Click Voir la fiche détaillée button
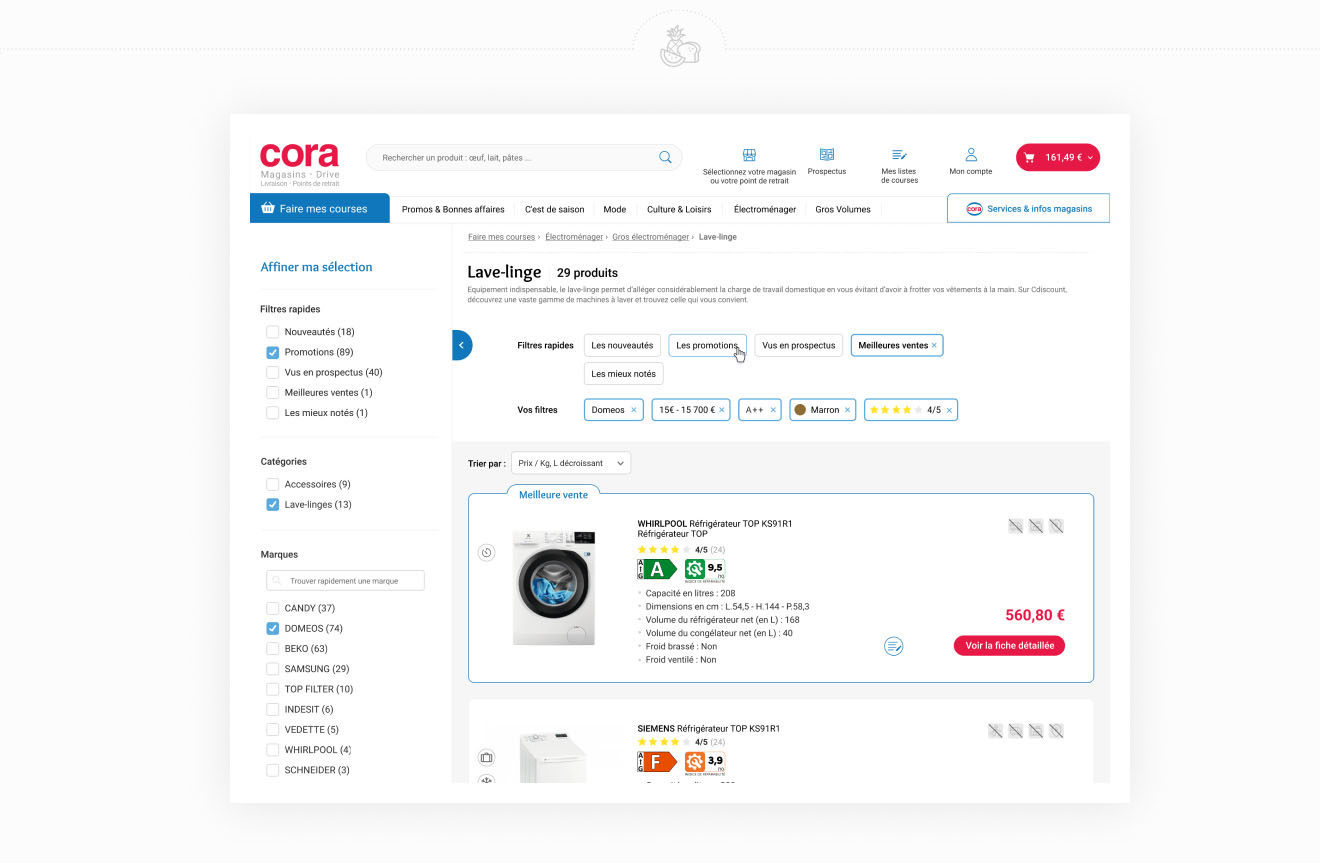 pyautogui.click(x=1009, y=646)
